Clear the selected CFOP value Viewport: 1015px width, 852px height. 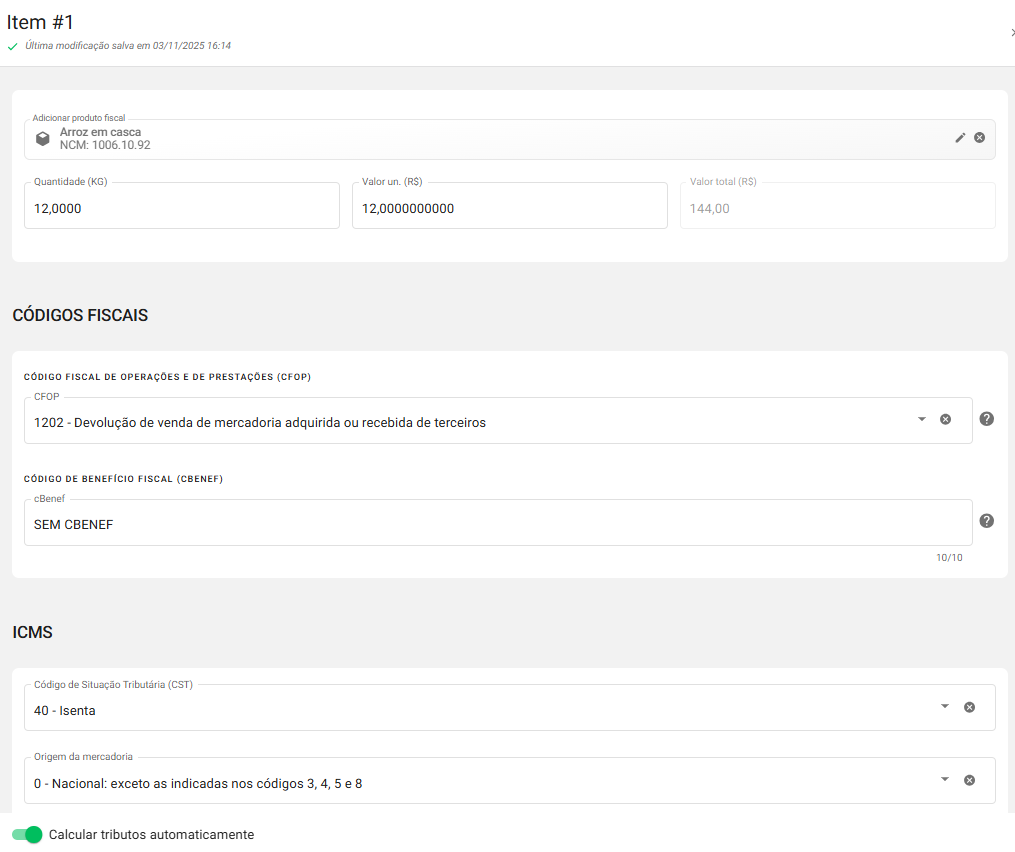(945, 419)
